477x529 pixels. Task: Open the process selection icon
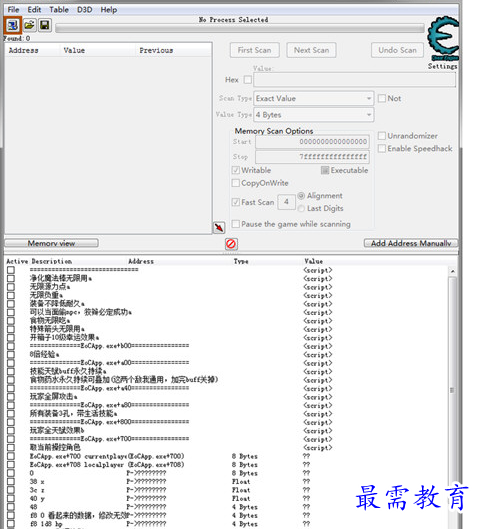pos(13,25)
